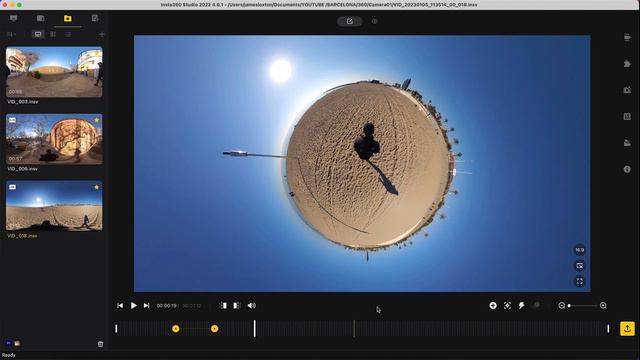
Task: Skip to the next frame
Action: [147, 305]
